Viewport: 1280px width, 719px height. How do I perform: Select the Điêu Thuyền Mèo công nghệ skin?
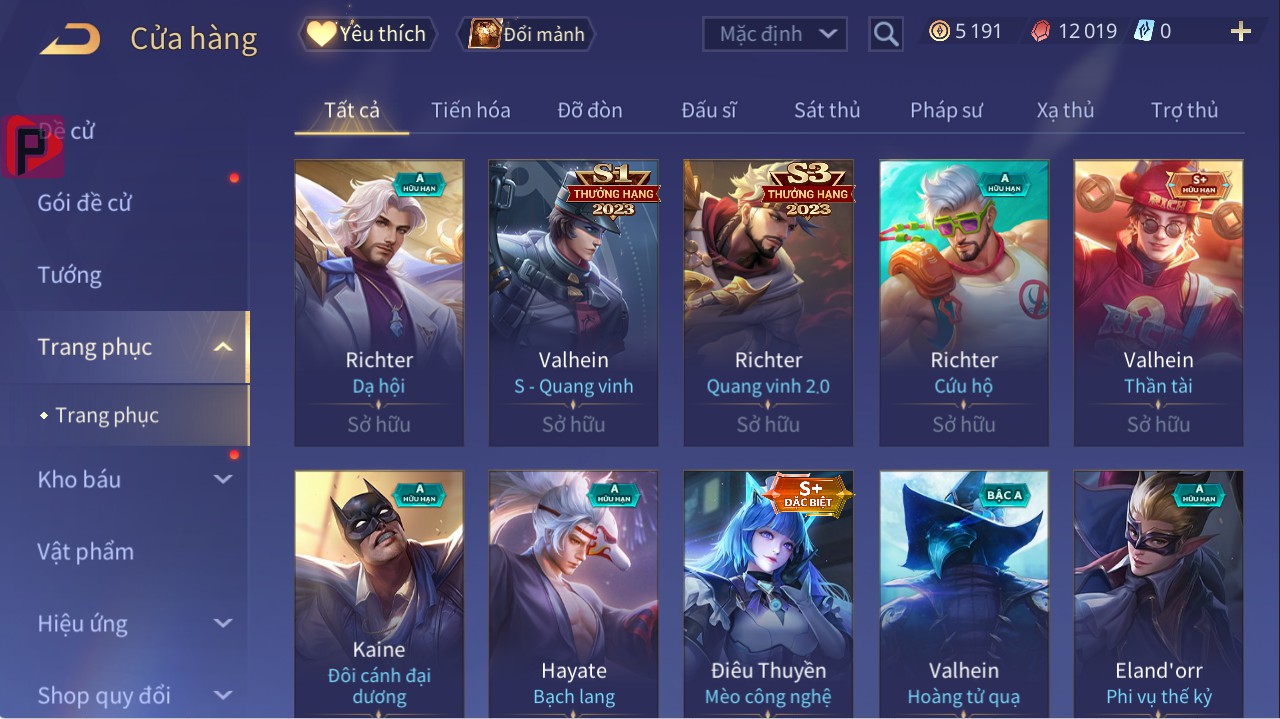point(768,593)
